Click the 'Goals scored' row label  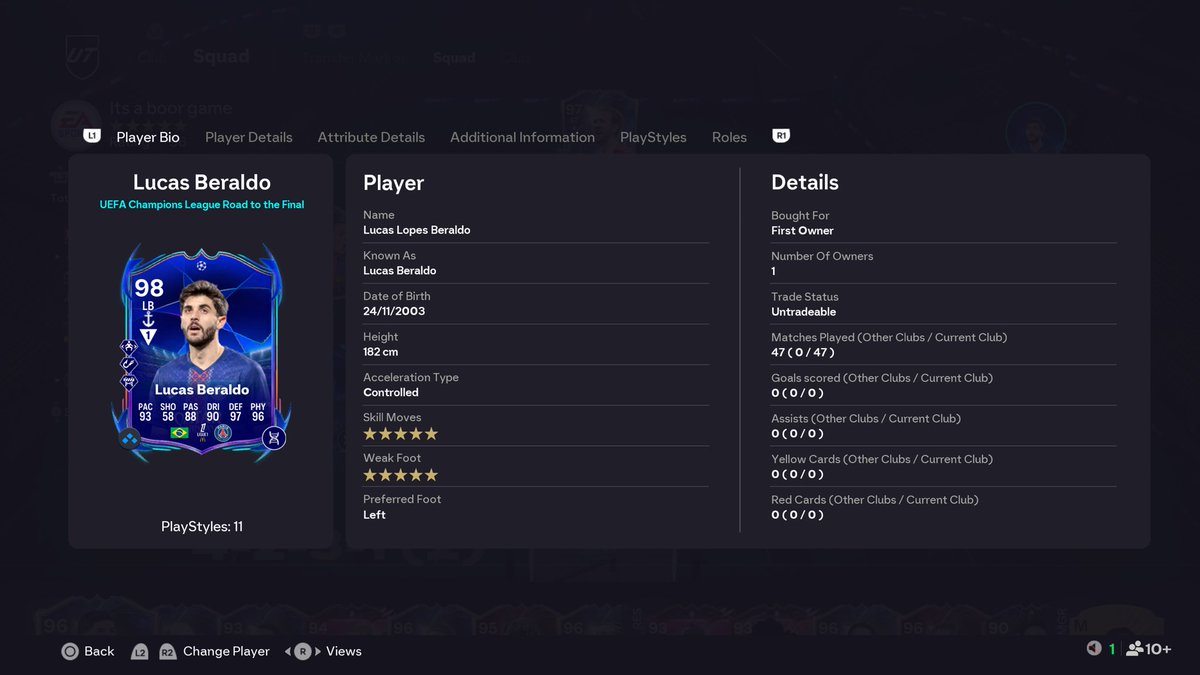[x=881, y=378]
